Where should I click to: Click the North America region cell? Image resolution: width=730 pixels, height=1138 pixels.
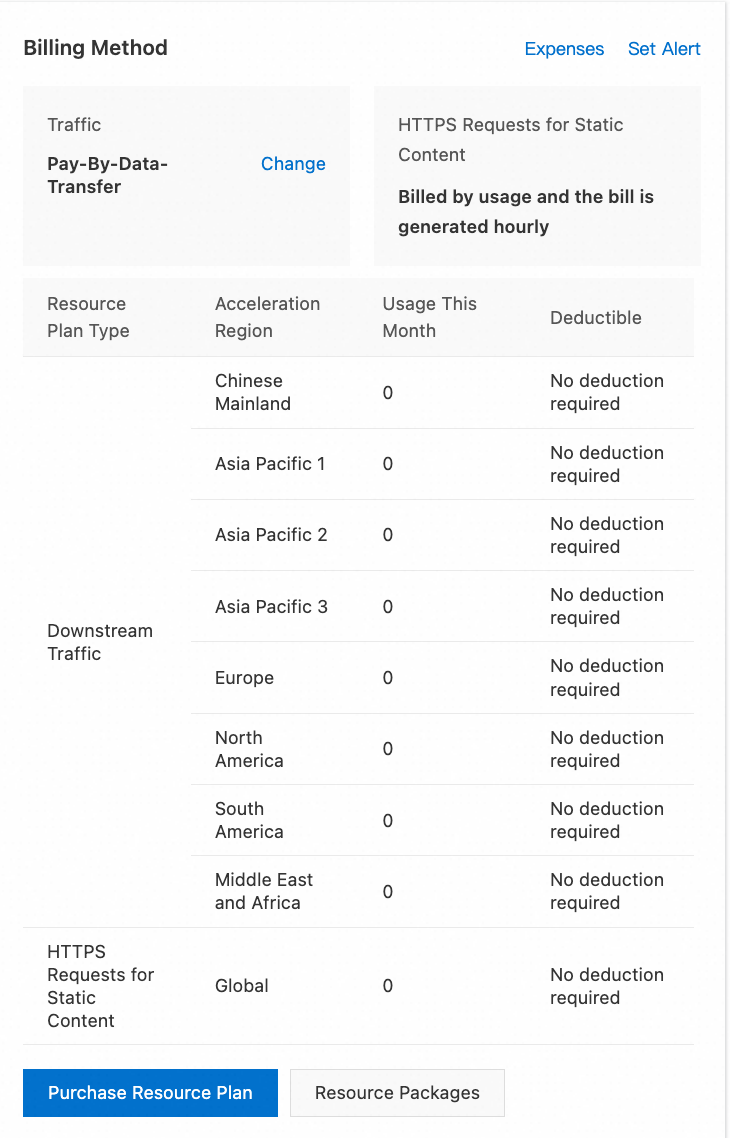pyautogui.click(x=249, y=749)
